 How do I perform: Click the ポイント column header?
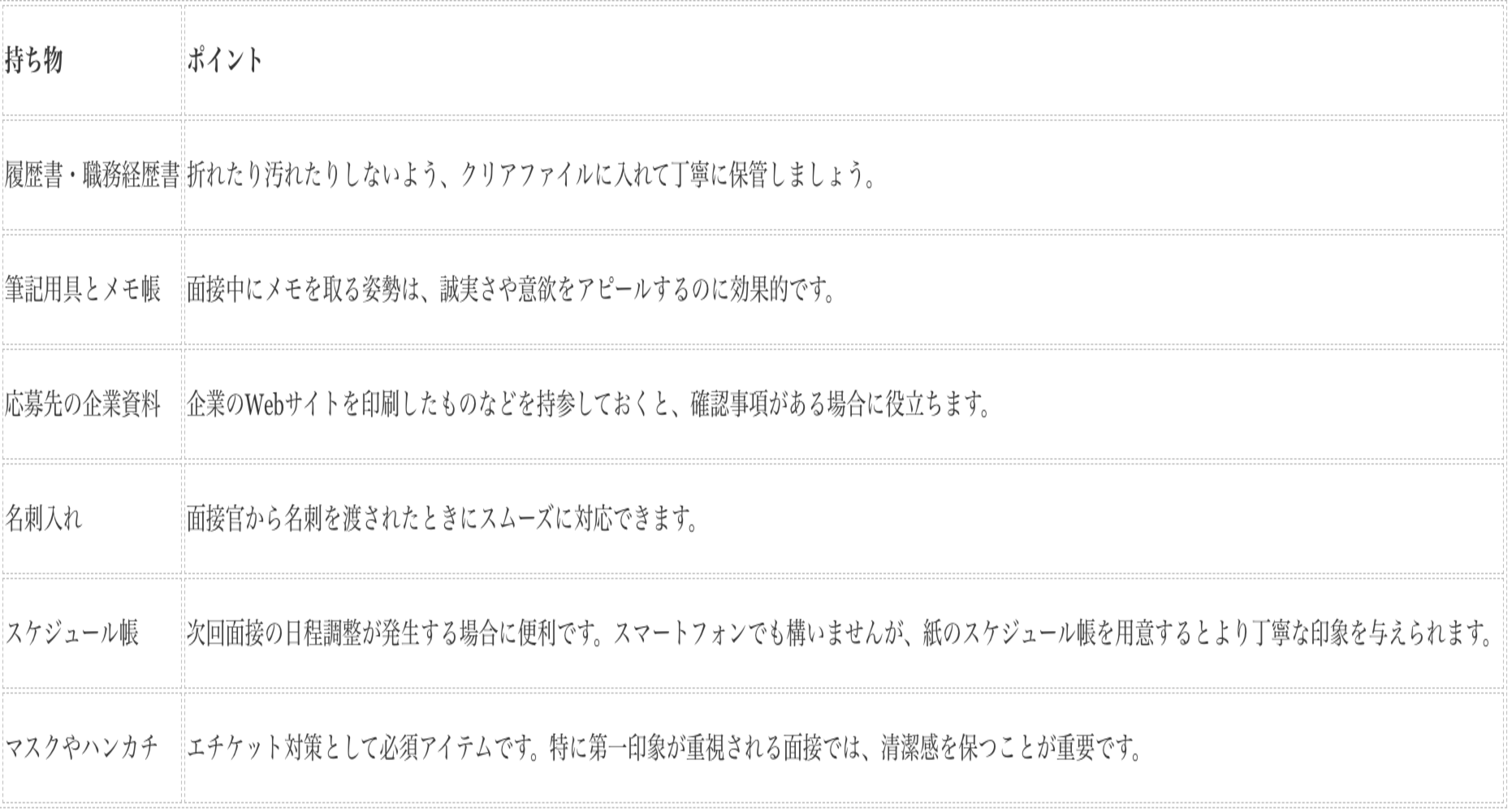click(x=225, y=61)
